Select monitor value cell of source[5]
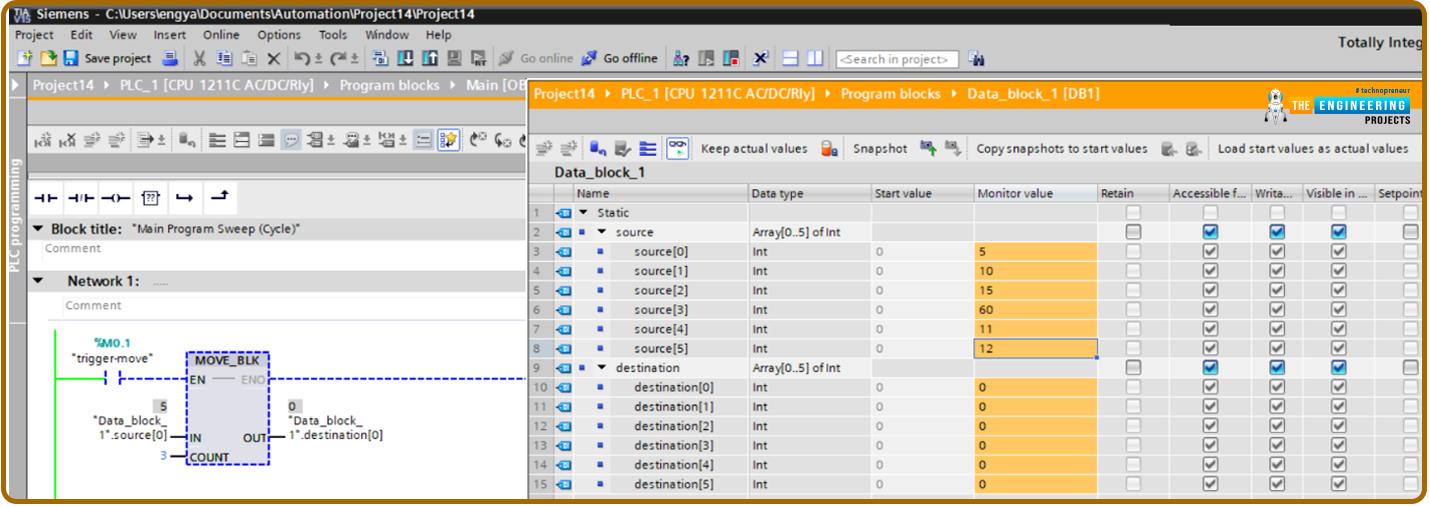The height and width of the screenshot is (507, 1430). (1035, 349)
